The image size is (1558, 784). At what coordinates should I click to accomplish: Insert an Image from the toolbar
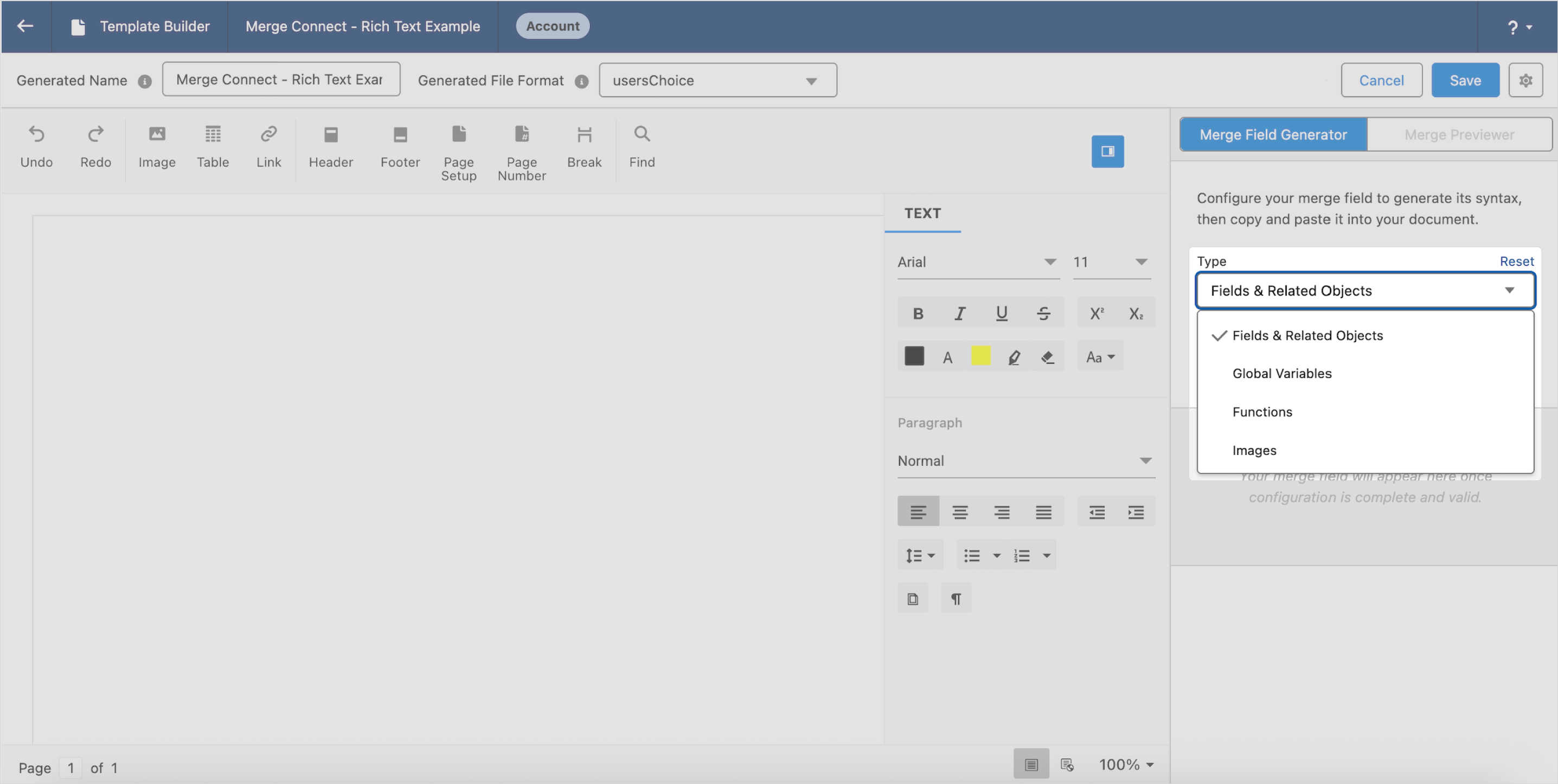click(157, 146)
